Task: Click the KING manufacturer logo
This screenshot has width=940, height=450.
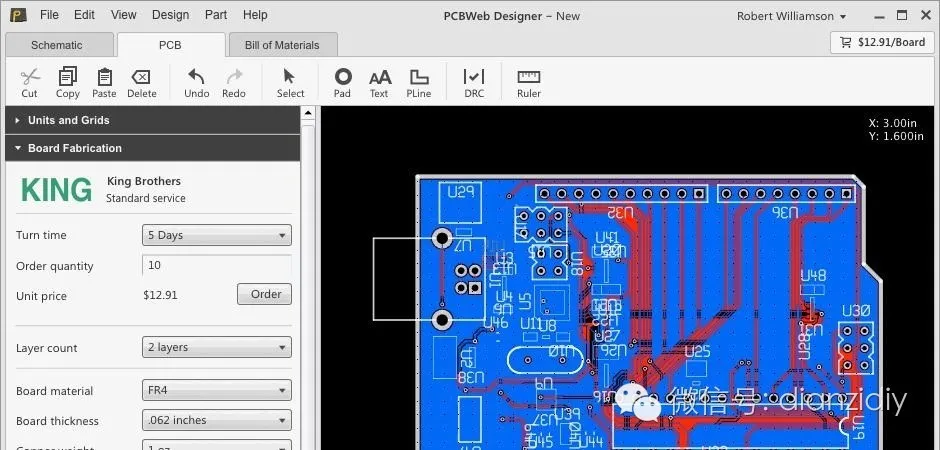Action: (56, 190)
